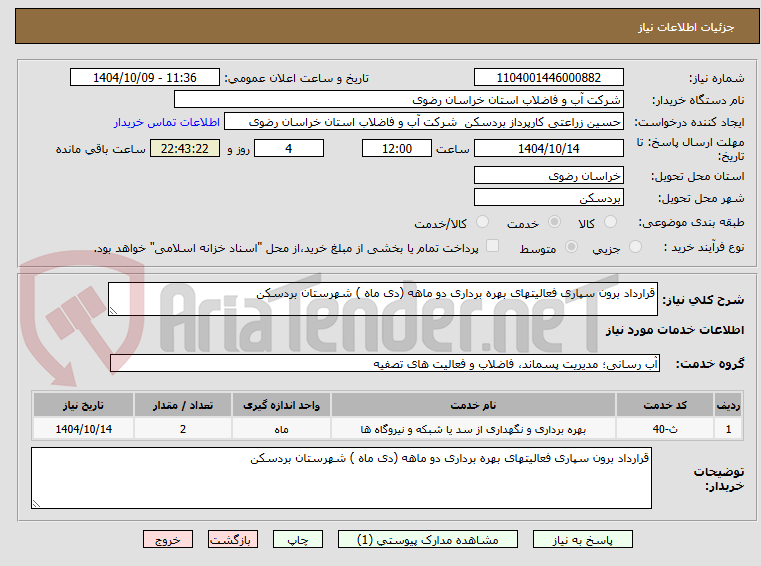
Task: Click the quantity cell 2
Action: click(182, 429)
